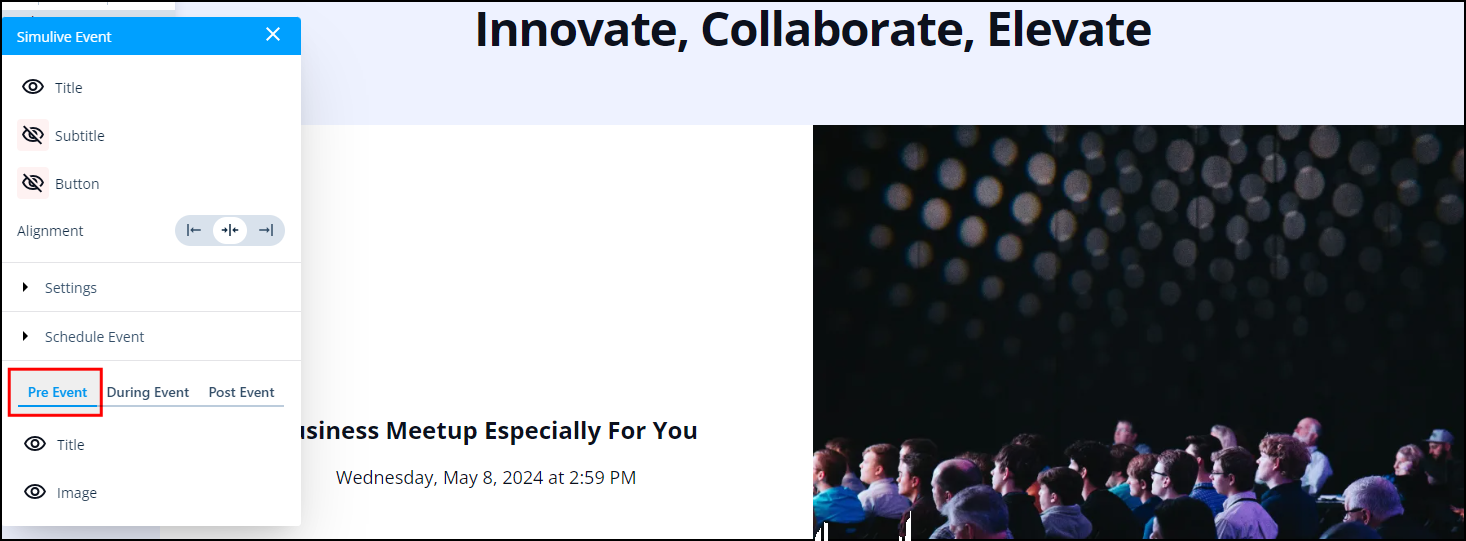Viewport: 1466px width, 541px height.
Task: Click the Alignment label
Action: point(50,231)
